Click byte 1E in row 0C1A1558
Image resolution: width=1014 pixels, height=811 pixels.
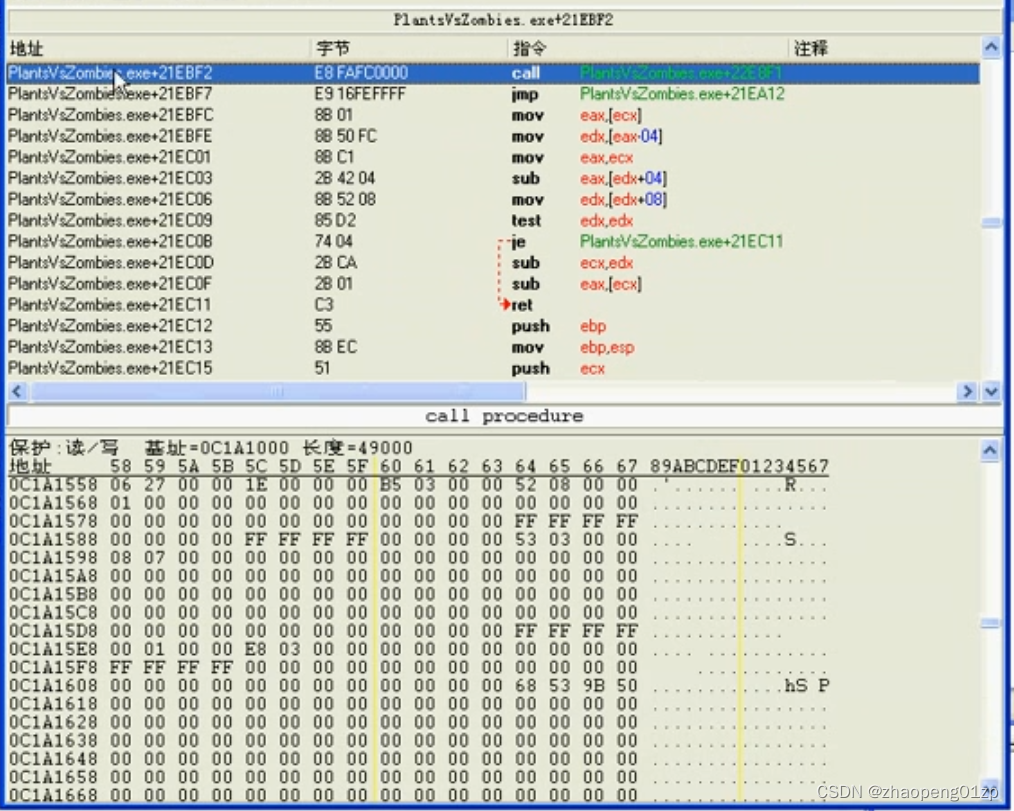[255, 485]
